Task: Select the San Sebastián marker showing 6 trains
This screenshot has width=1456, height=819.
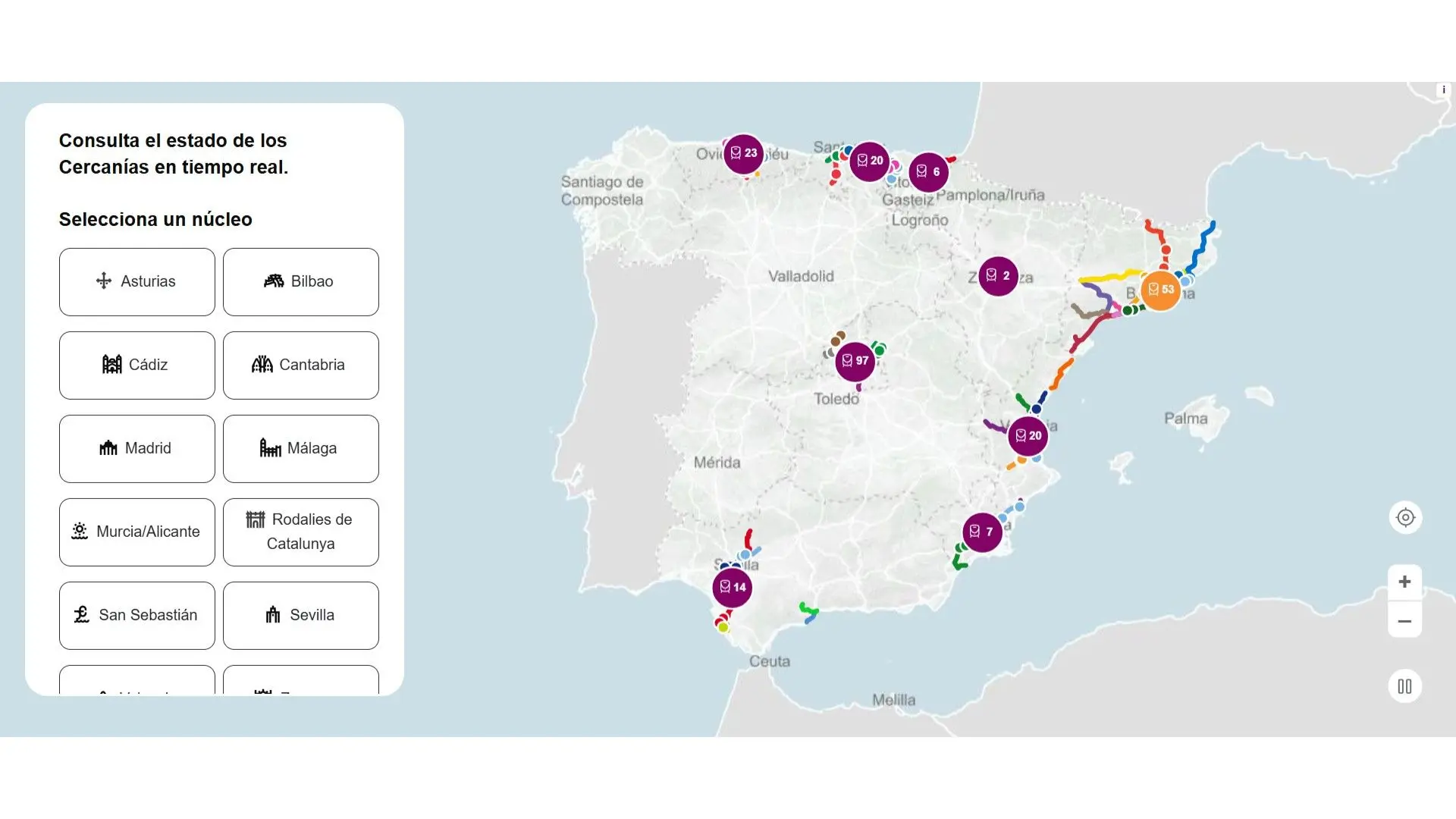Action: (x=927, y=171)
